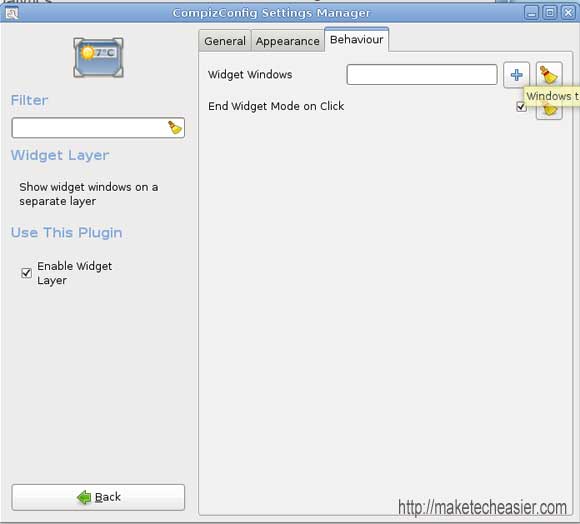Click the 'Widget Windows' option label
Image resolution: width=580 pixels, height=524 pixels.
(250, 74)
